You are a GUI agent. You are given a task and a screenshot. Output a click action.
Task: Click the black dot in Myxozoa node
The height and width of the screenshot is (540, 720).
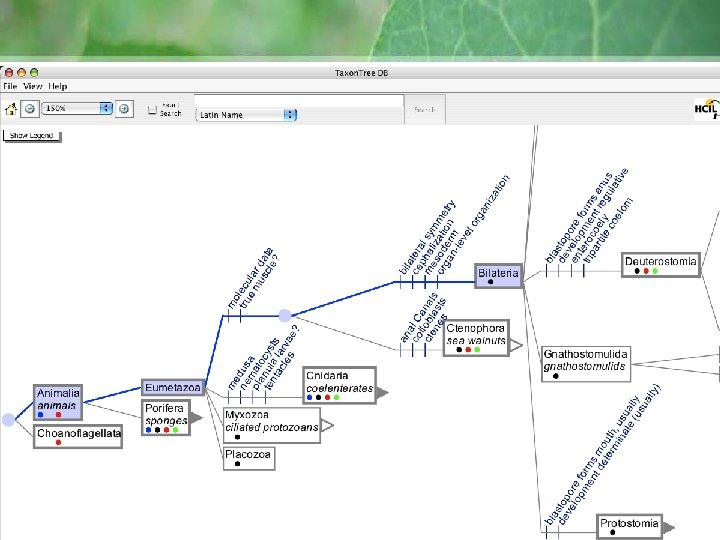pos(237,437)
